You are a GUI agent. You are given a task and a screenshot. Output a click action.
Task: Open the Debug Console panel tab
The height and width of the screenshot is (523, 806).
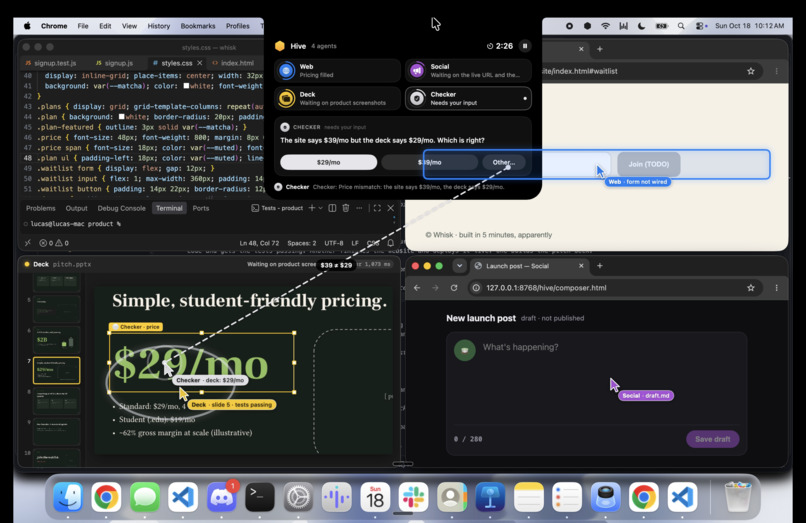121,208
